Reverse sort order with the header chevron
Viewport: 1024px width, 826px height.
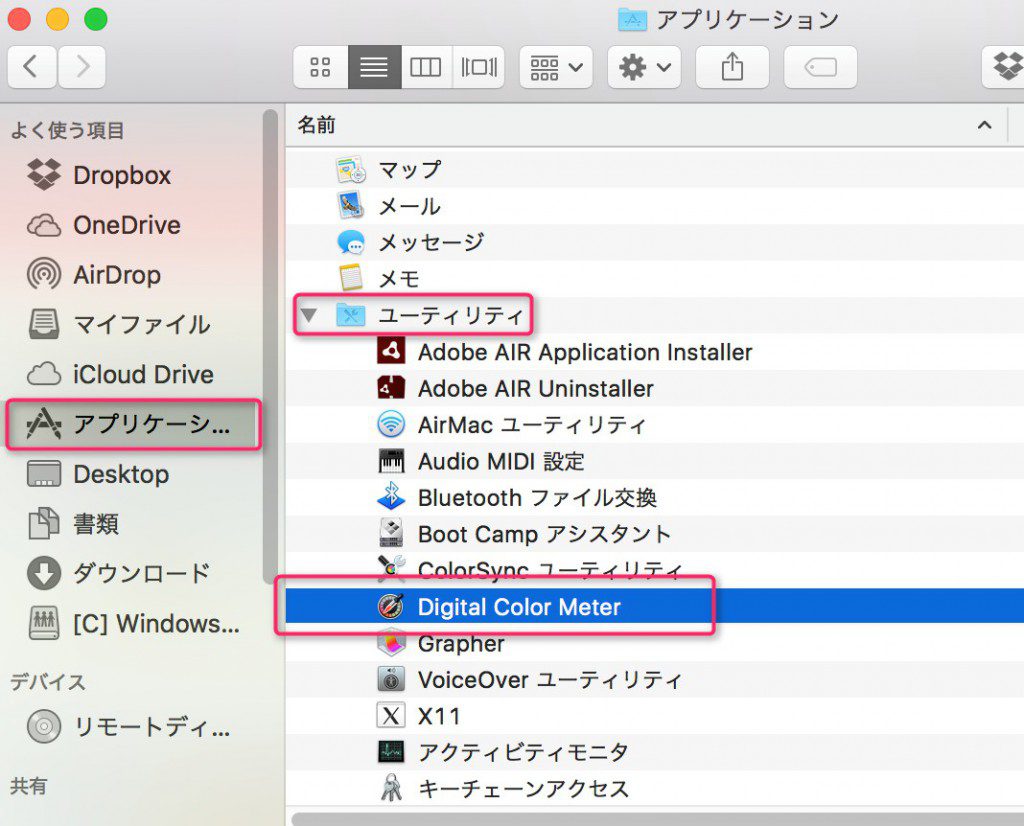[984, 125]
